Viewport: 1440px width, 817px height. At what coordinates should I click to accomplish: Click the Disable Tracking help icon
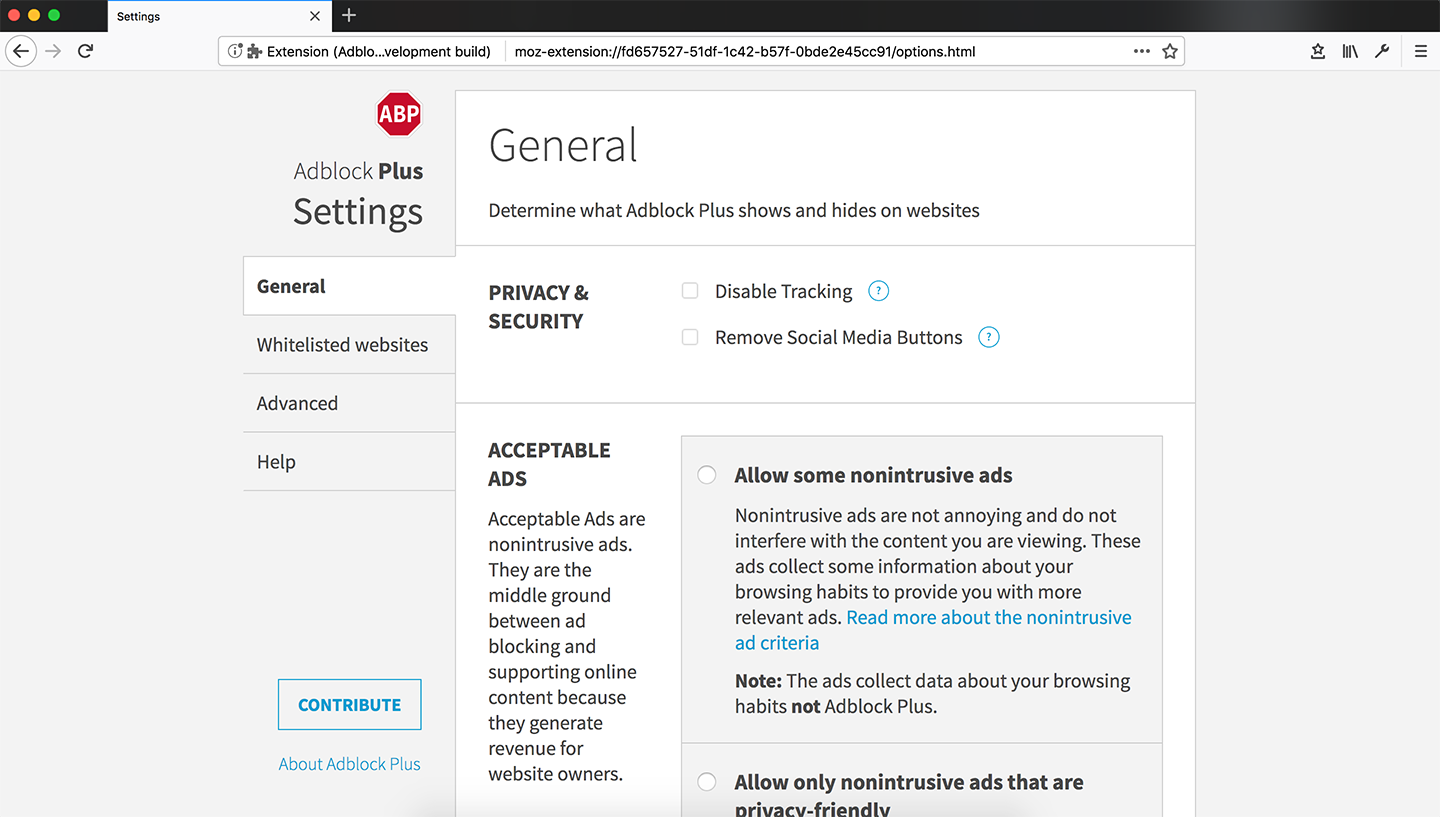pos(878,291)
